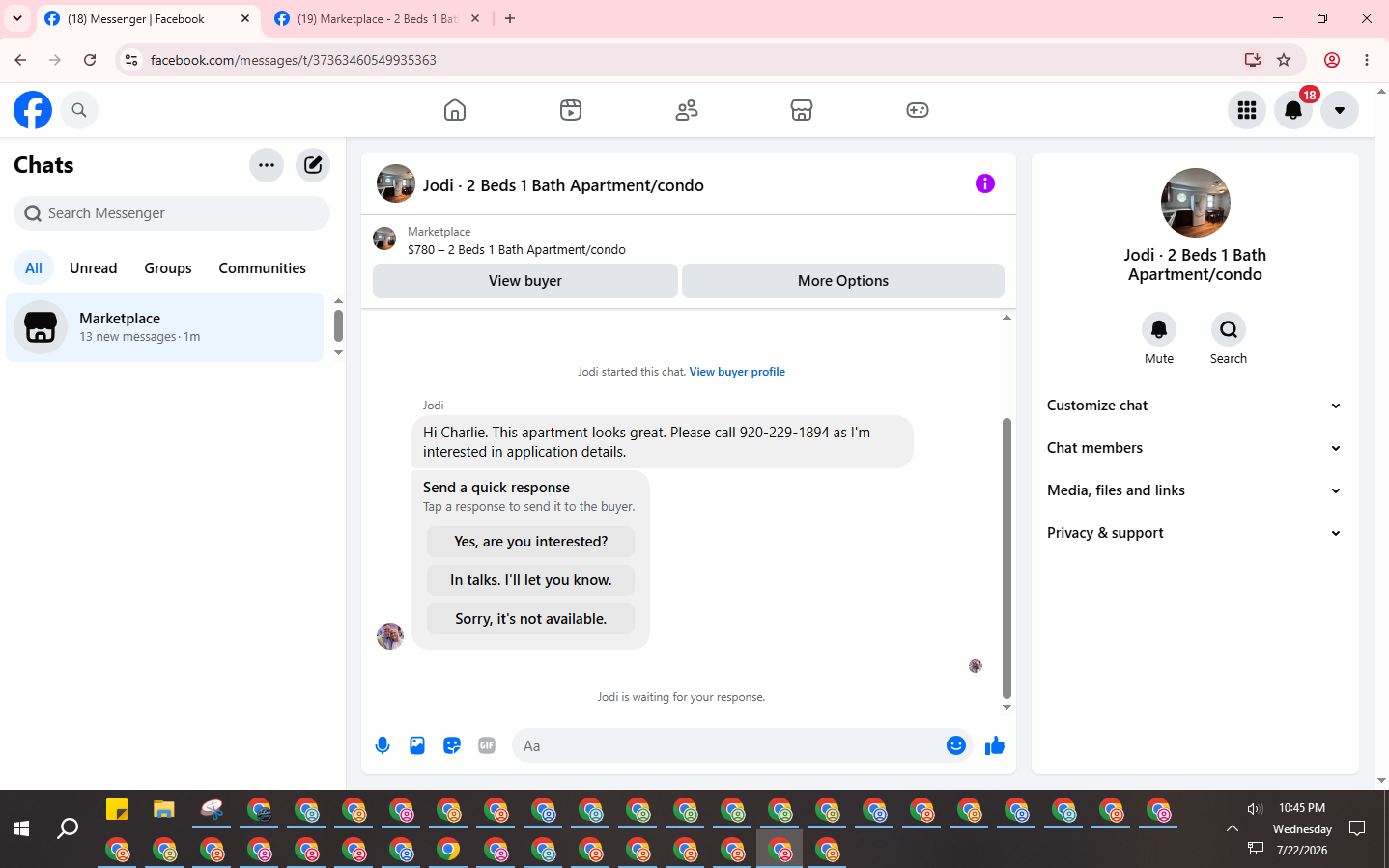Open a new browser tab

pos(510,19)
